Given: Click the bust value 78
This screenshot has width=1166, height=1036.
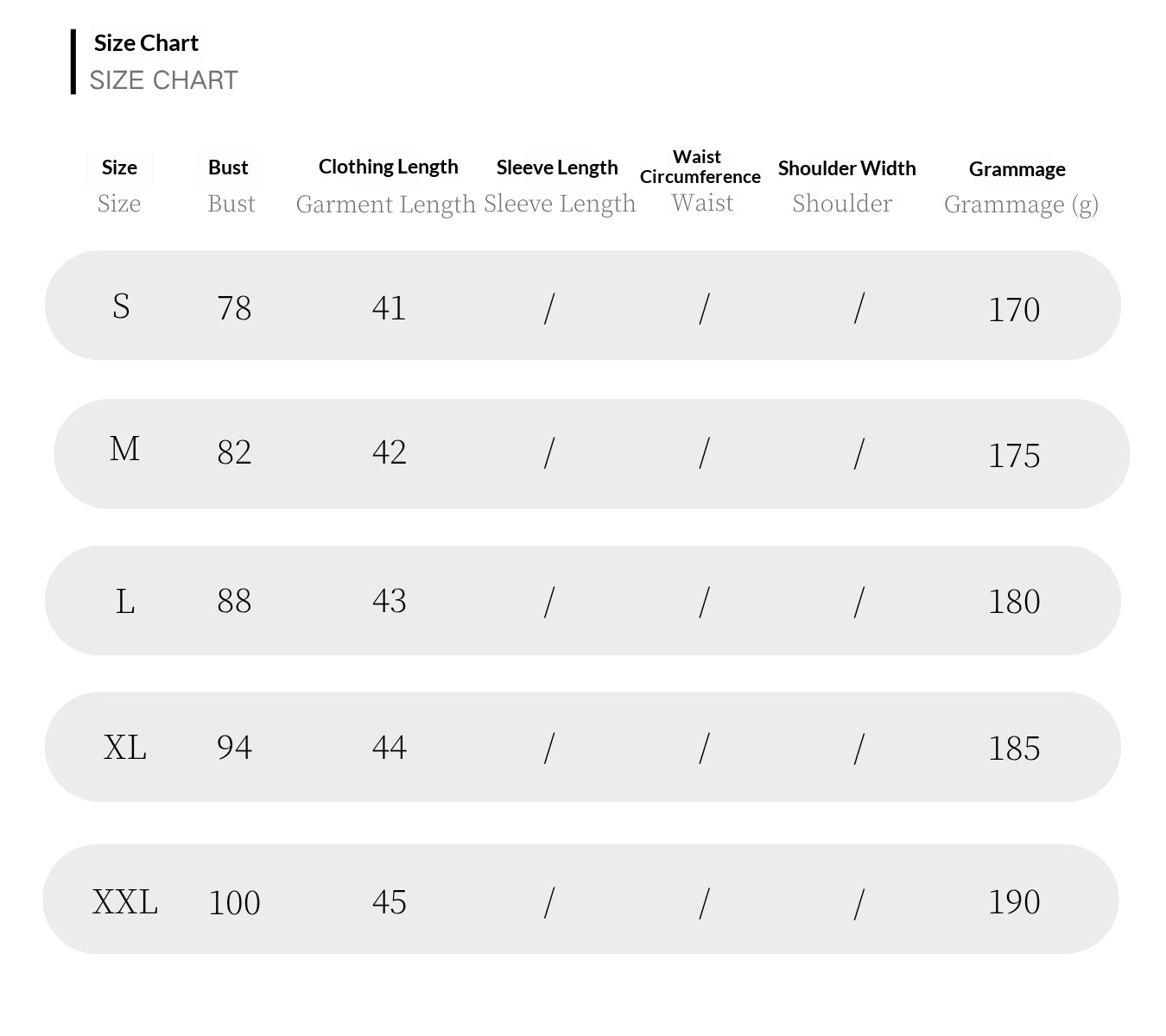Looking at the screenshot, I should (x=234, y=308).
